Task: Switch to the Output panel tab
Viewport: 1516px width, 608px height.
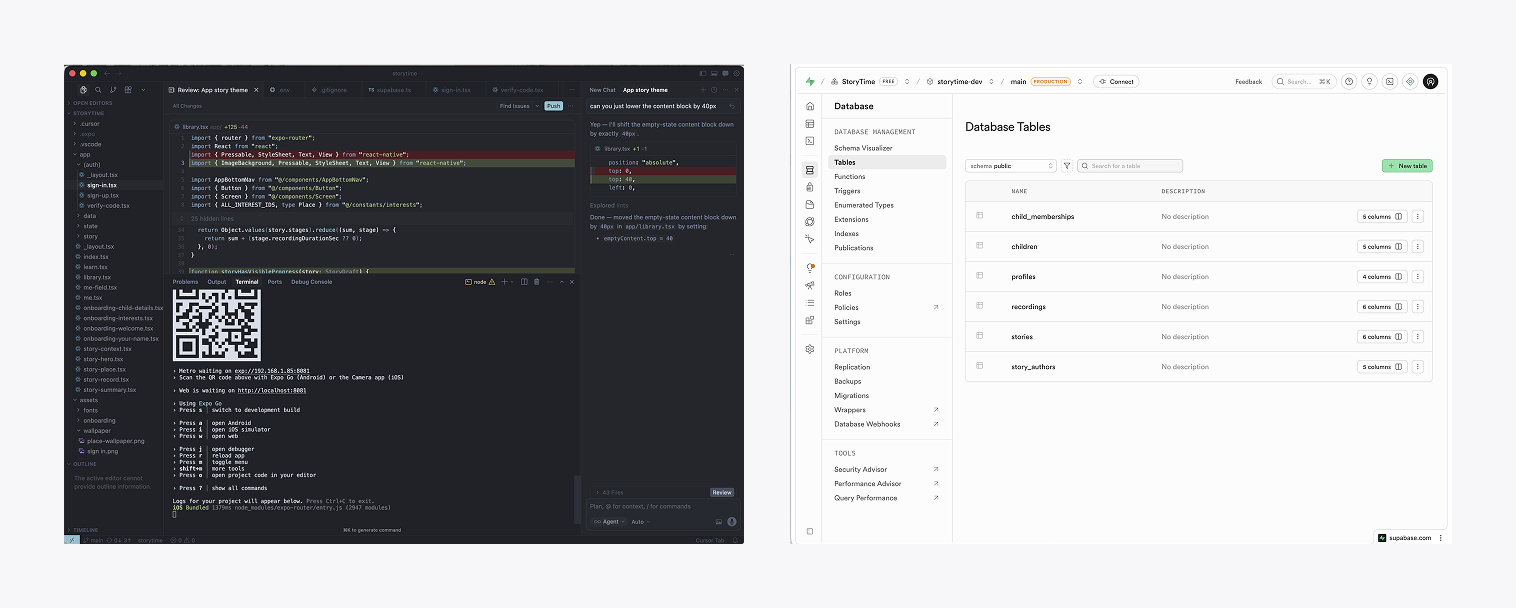Action: pyautogui.click(x=217, y=282)
